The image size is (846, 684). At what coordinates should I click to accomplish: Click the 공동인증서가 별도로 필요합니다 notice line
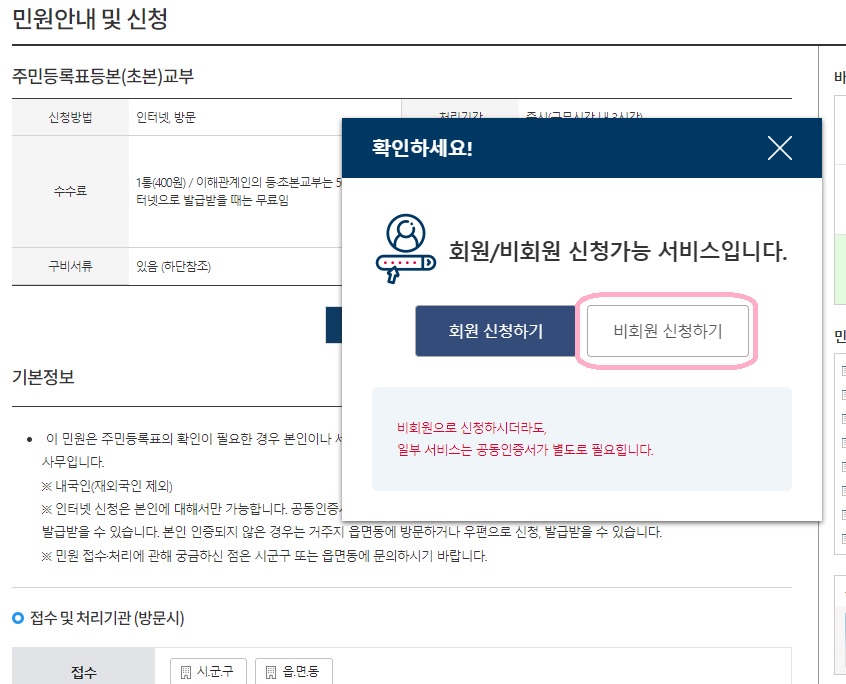coord(525,449)
